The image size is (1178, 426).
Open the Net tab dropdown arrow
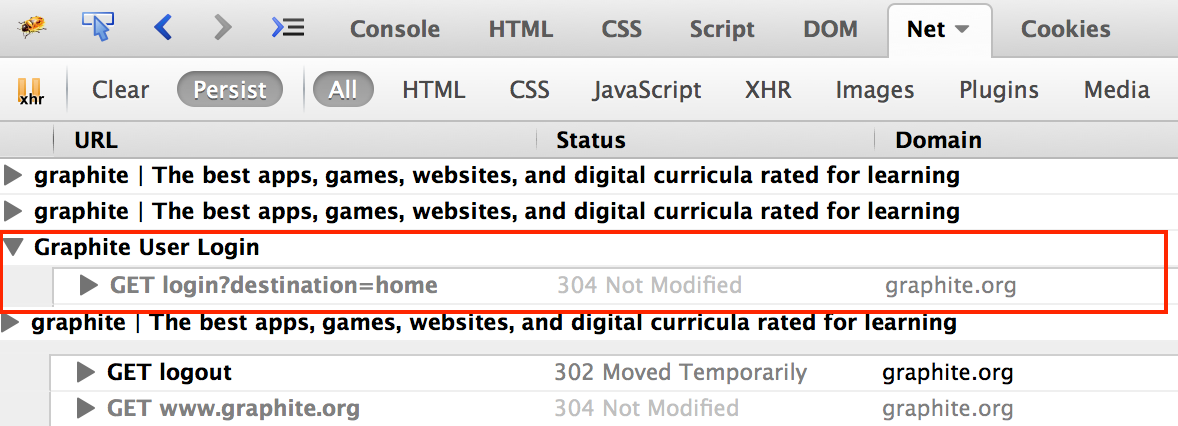[962, 29]
